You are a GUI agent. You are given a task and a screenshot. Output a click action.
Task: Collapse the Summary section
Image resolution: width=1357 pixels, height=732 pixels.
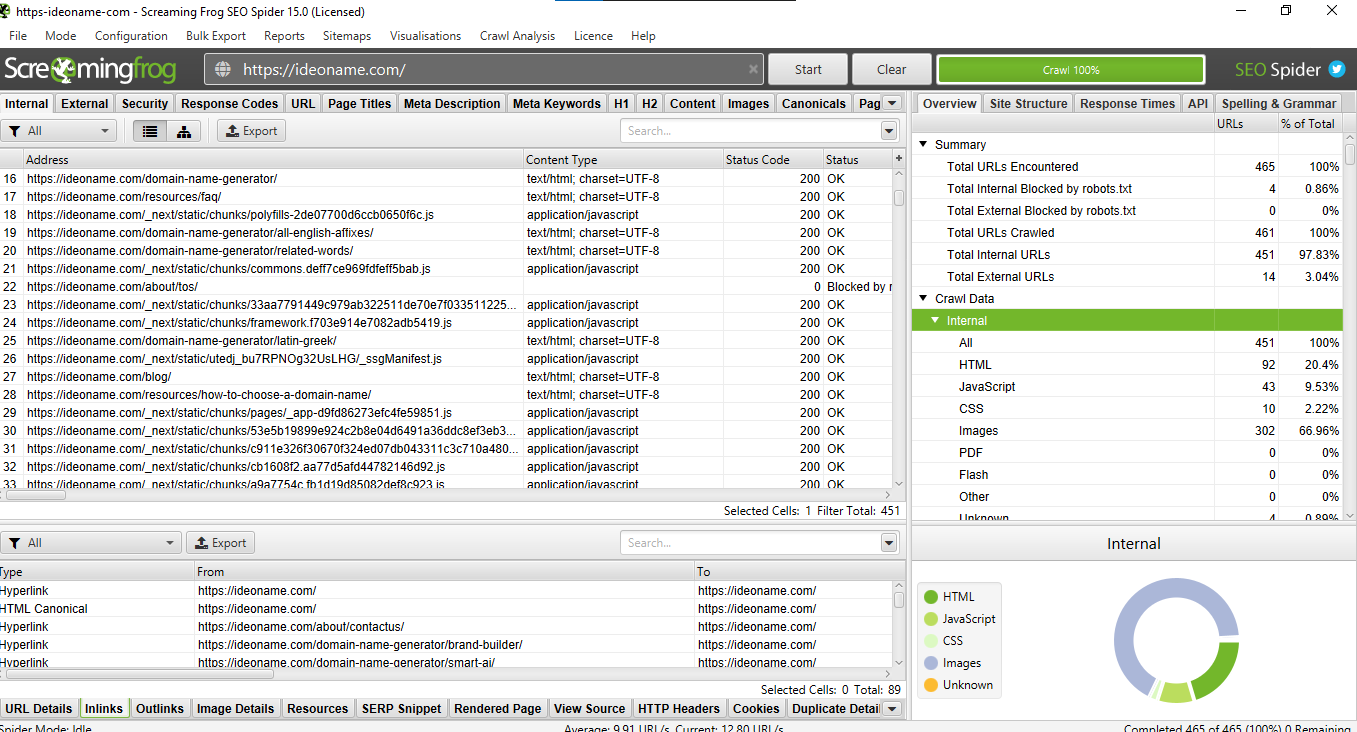pyautogui.click(x=923, y=145)
